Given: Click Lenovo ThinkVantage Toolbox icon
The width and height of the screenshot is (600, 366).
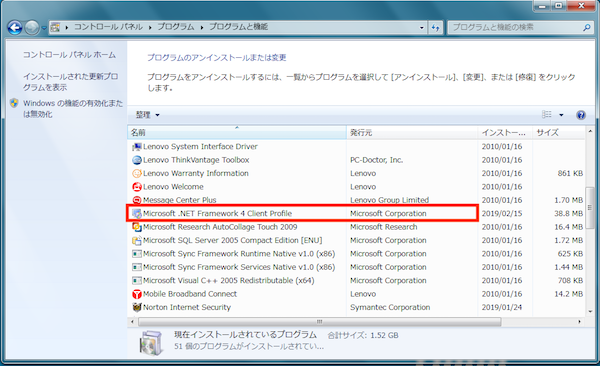Looking at the screenshot, I should (x=137, y=160).
